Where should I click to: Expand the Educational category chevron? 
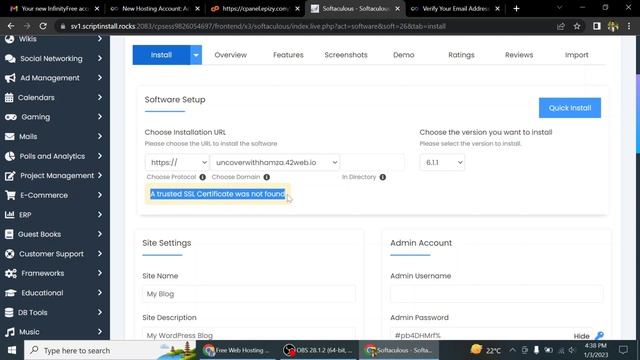100,293
